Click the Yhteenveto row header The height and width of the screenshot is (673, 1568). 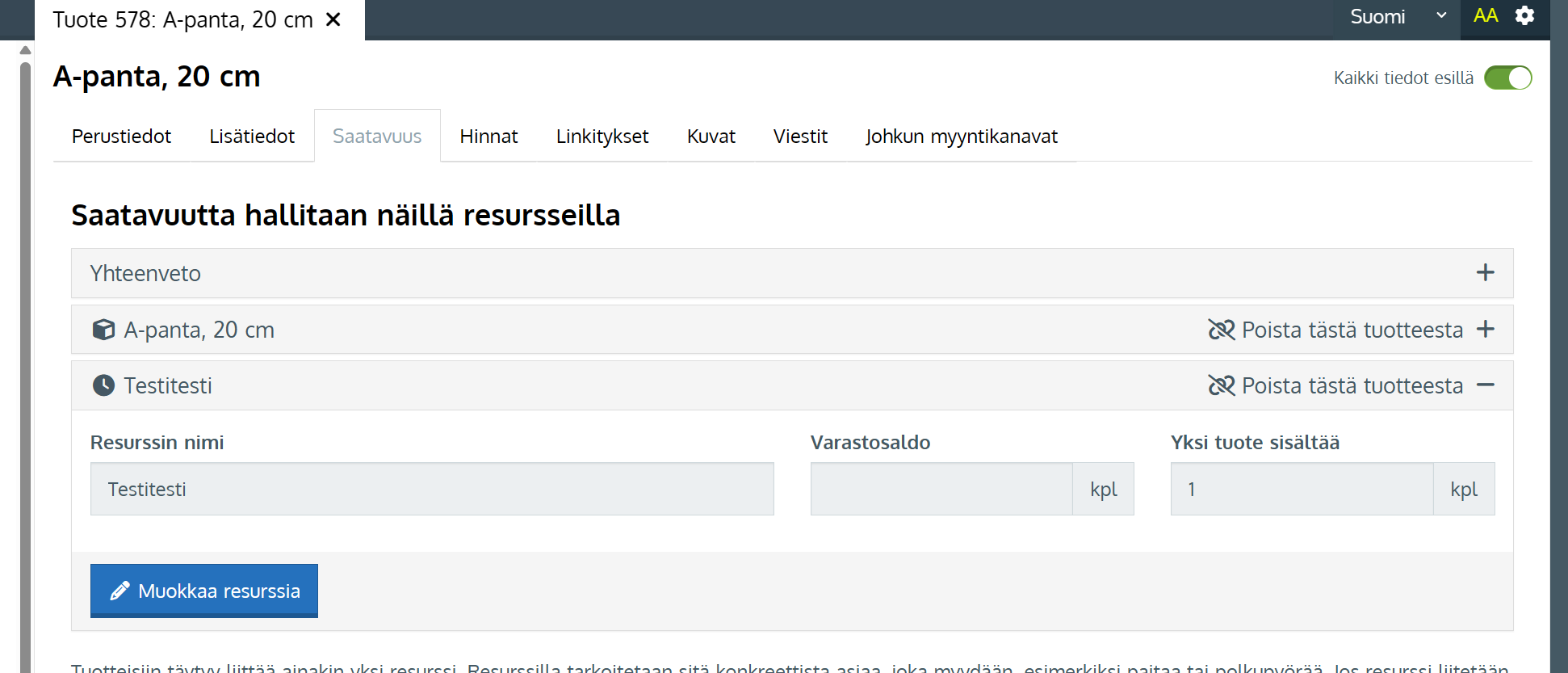[x=792, y=273]
